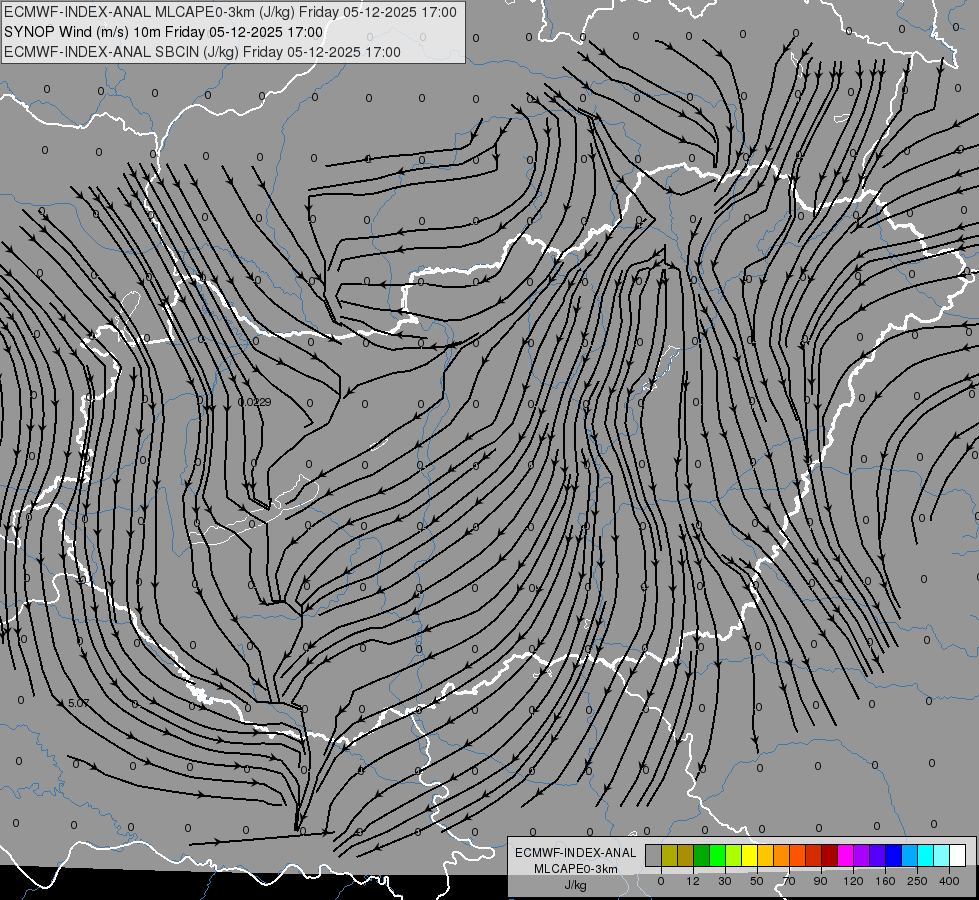Viewport: 979px width, 900px height.
Task: Click the legend tick label 120
Action: 854,881
